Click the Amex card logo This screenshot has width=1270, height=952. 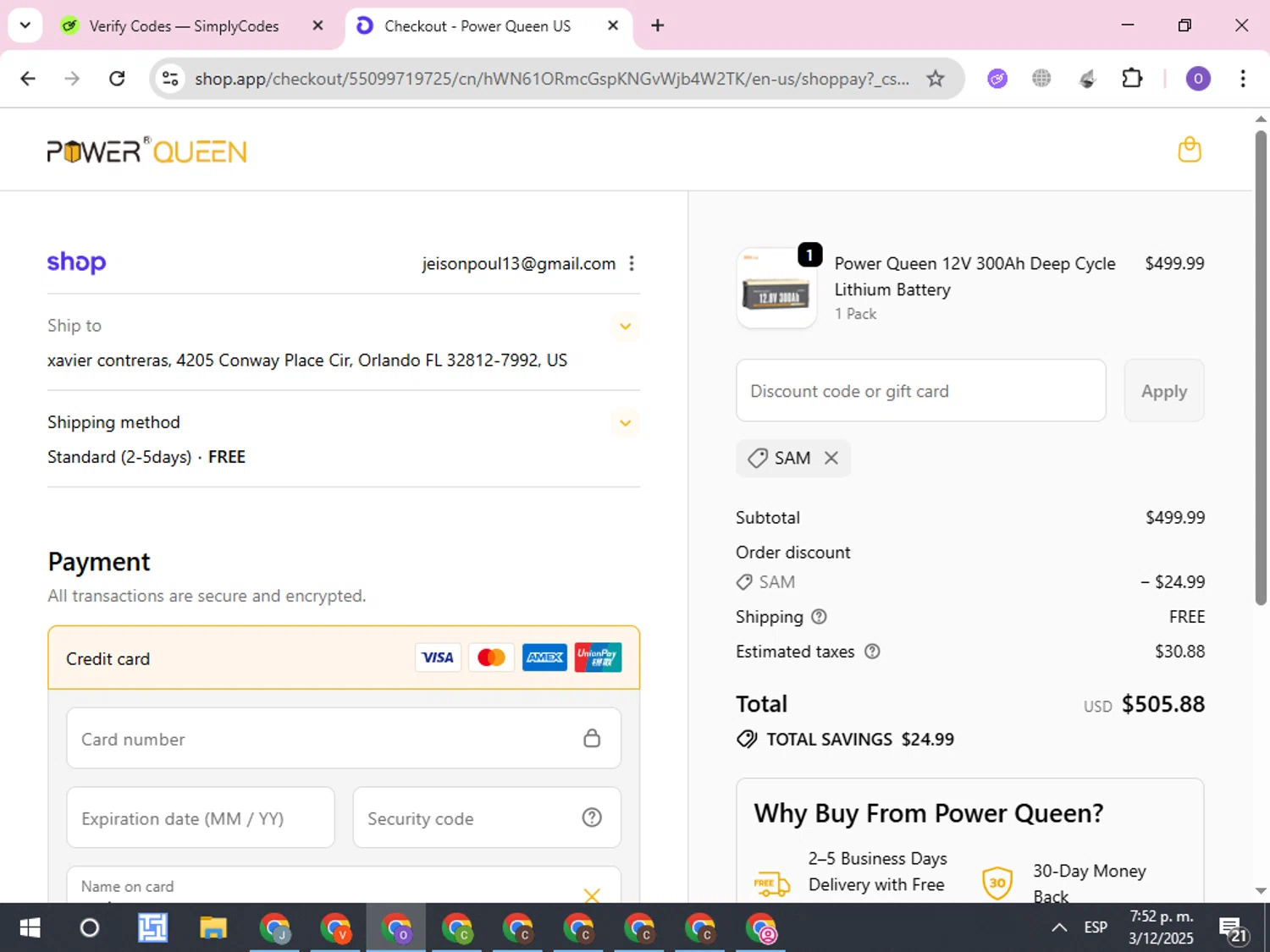point(544,658)
